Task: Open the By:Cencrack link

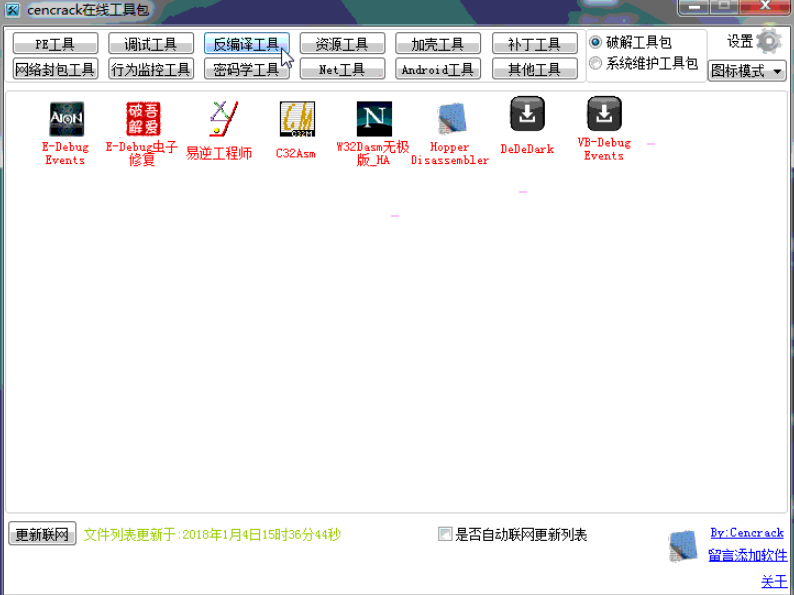Action: (x=747, y=533)
